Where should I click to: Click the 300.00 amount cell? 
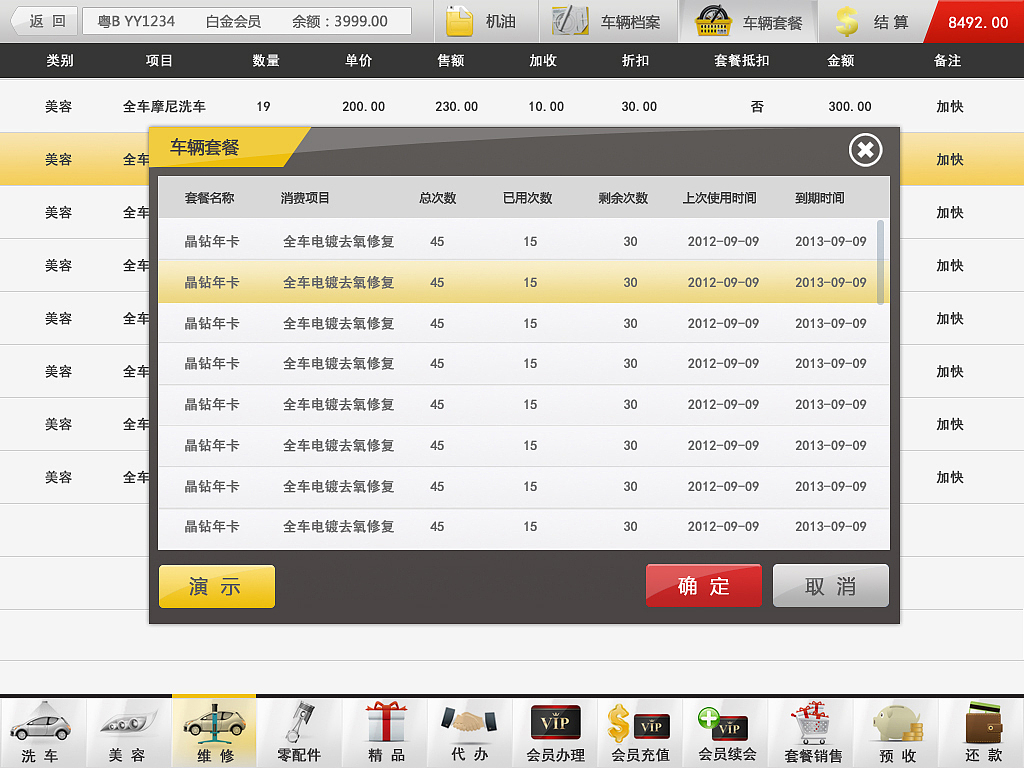[850, 106]
